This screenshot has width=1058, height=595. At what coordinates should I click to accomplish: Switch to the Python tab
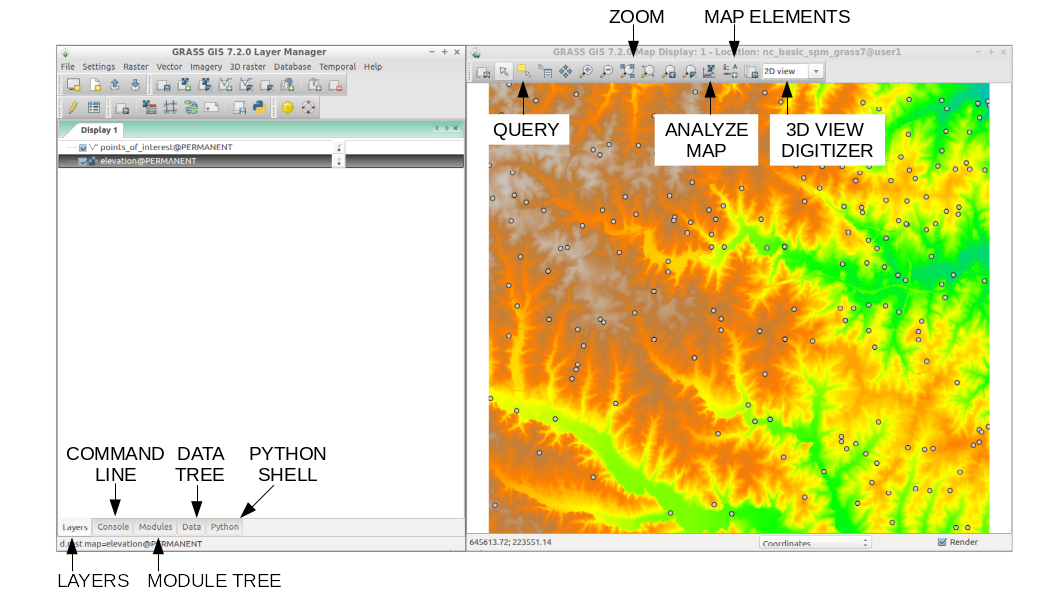[x=224, y=527]
